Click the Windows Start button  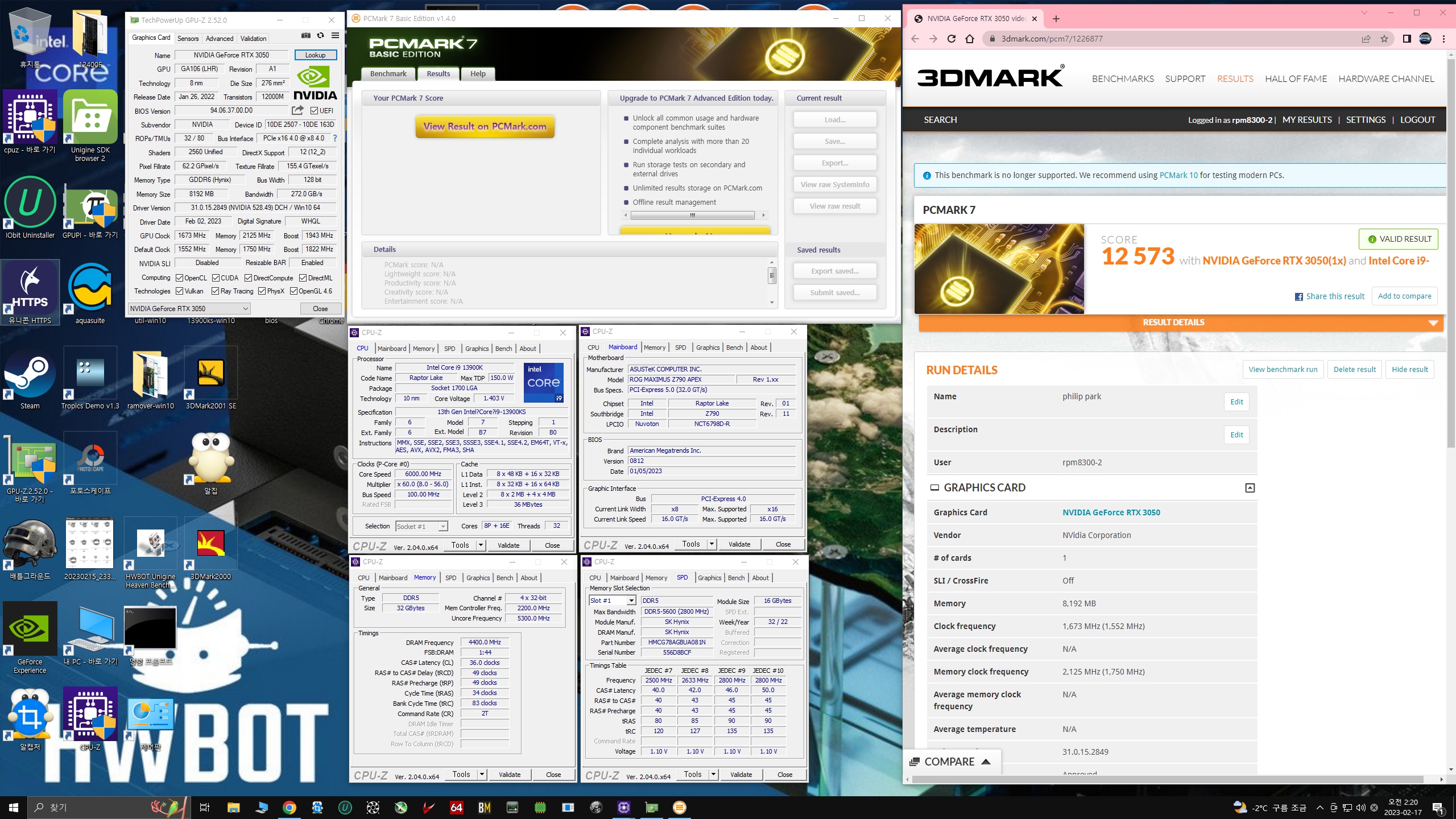14,808
